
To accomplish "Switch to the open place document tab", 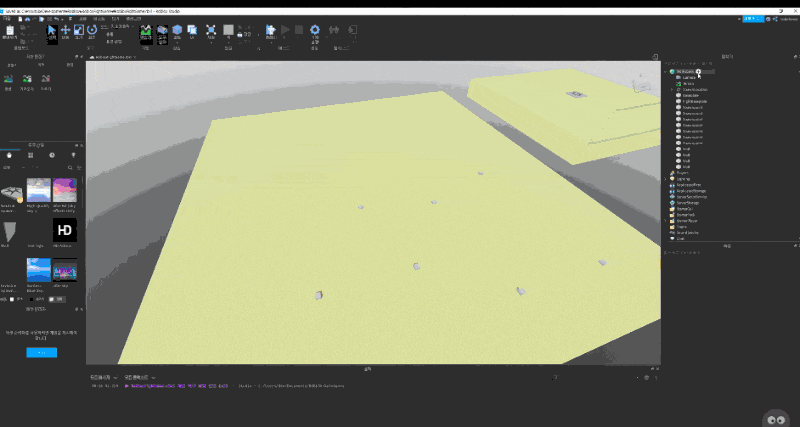I will [112, 58].
